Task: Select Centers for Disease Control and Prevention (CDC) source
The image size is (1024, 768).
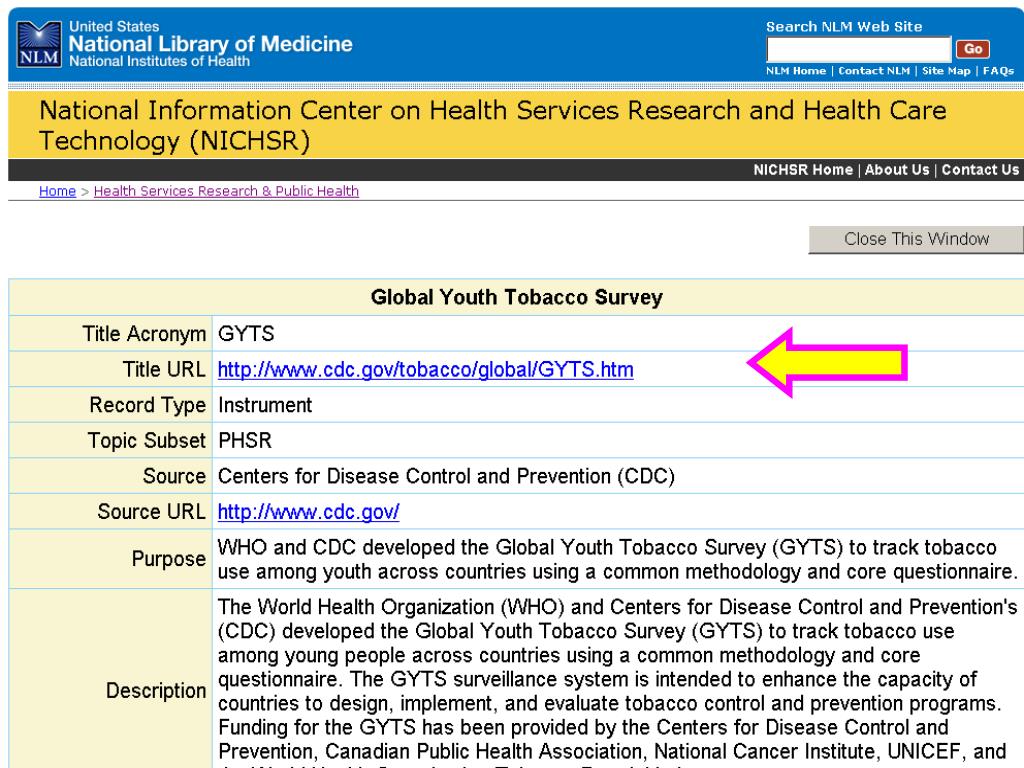Action: click(446, 476)
